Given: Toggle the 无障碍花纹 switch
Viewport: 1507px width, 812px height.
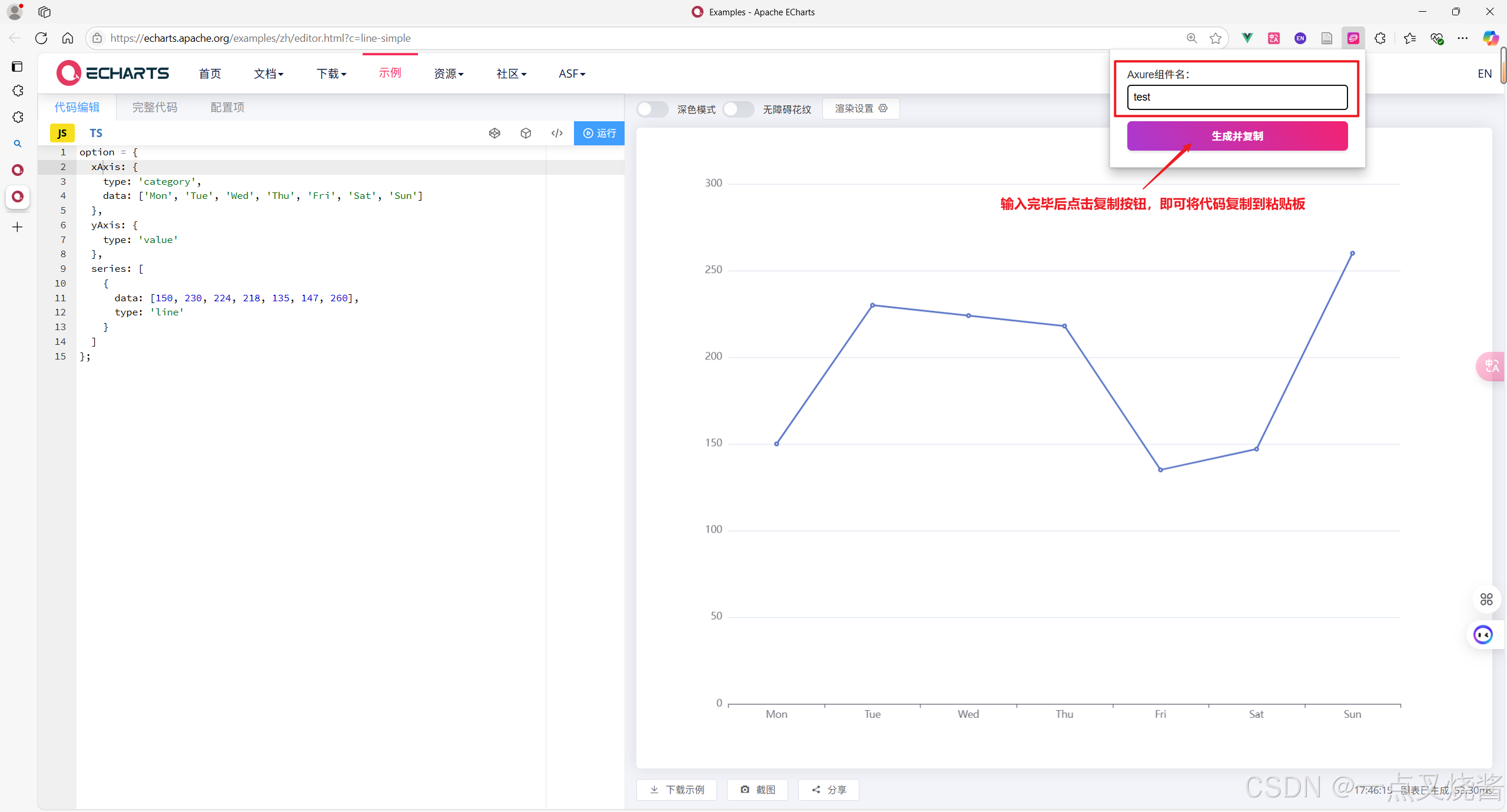Looking at the screenshot, I should (x=738, y=109).
